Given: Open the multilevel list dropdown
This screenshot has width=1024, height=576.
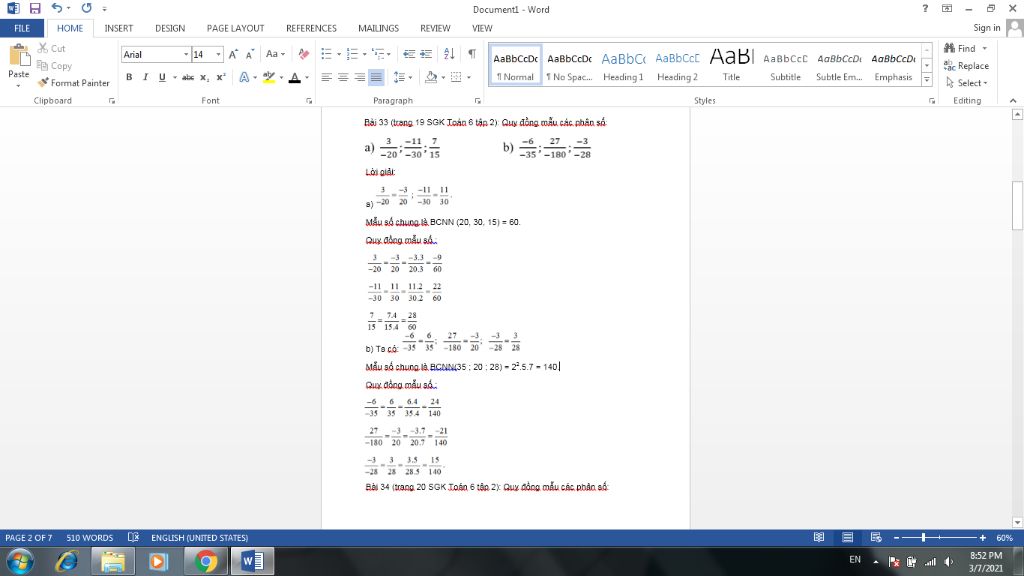Looking at the screenshot, I should click(389, 54).
